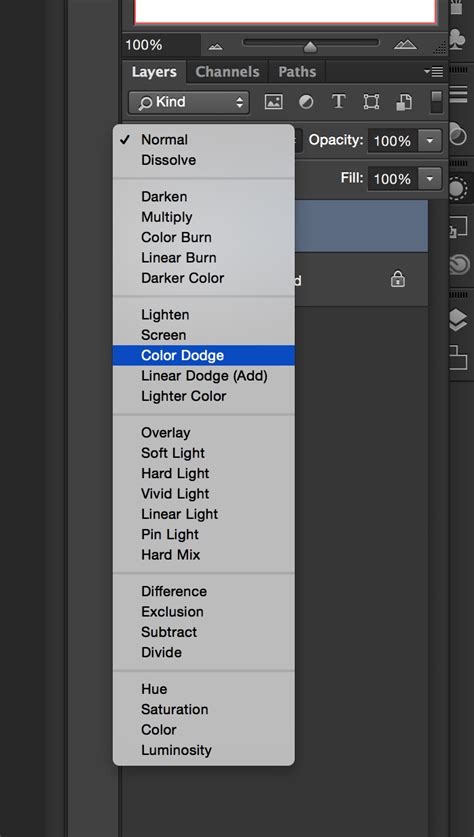Zoom out using the small mountains icon

point(215,46)
